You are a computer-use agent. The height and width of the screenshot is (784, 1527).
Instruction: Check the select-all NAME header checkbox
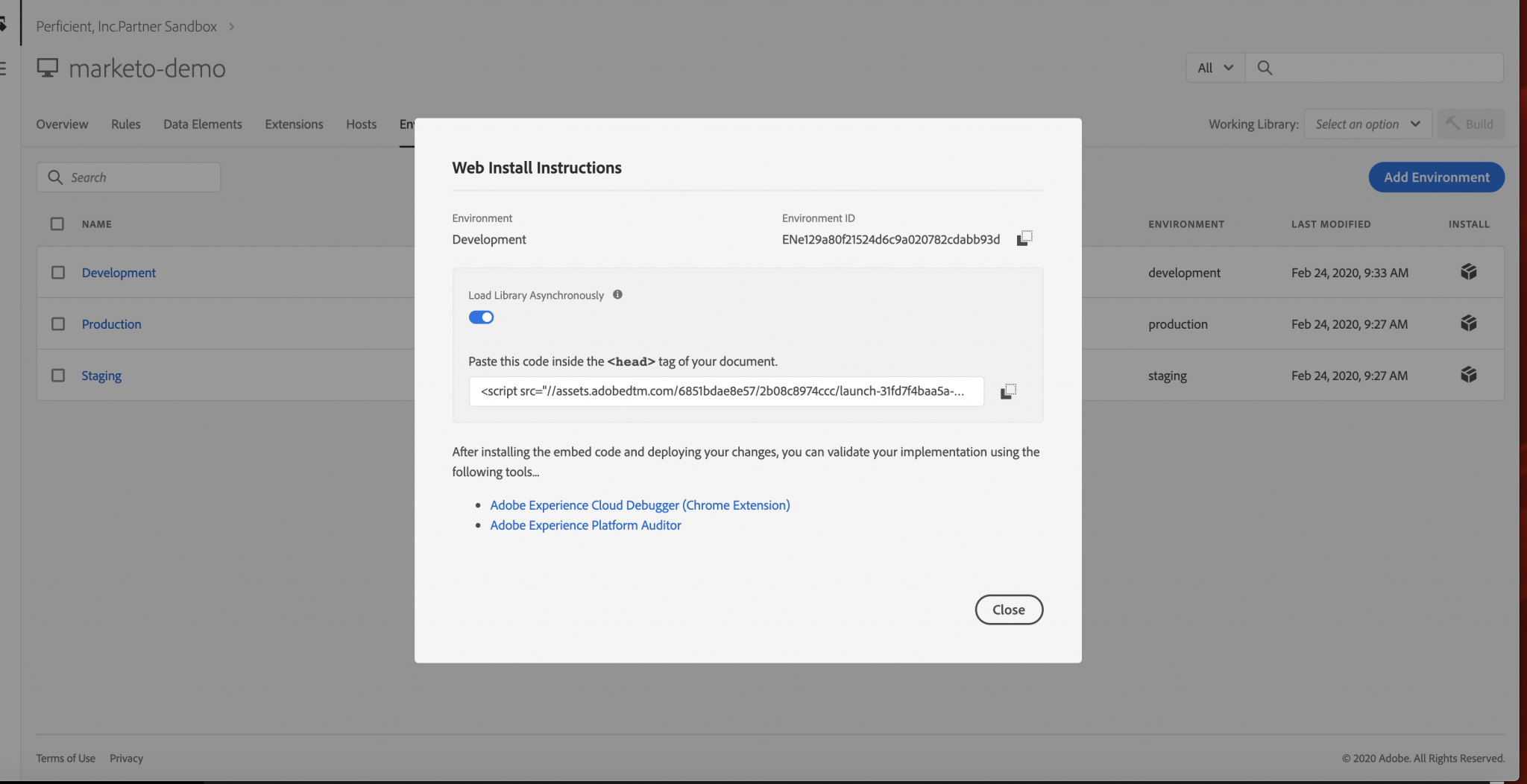pos(57,224)
